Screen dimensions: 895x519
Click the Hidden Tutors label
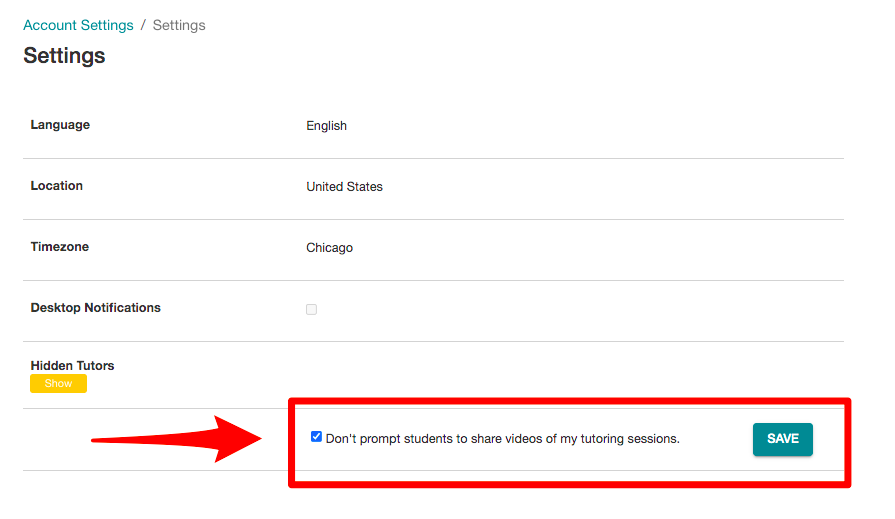coord(72,365)
